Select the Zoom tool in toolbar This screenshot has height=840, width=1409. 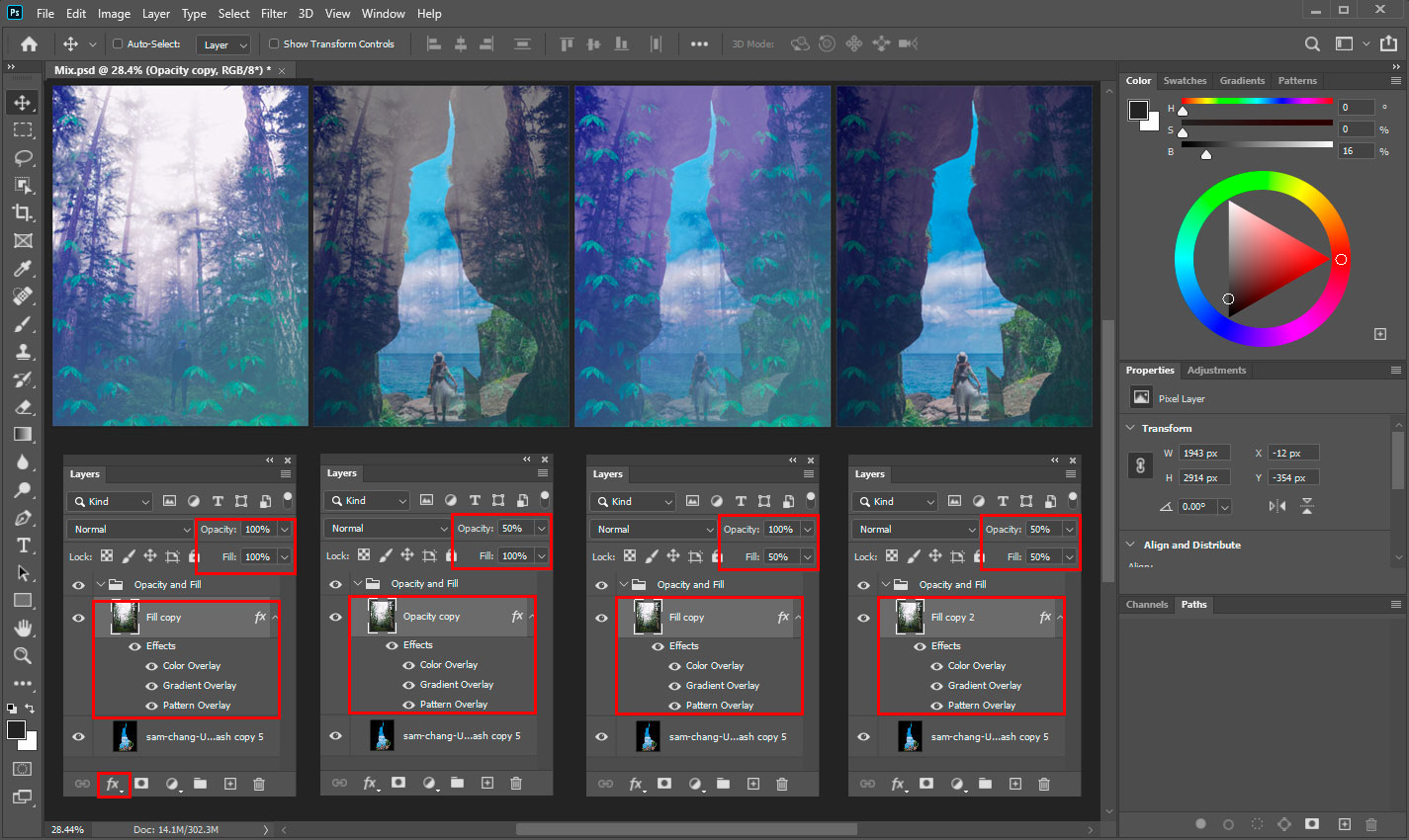coord(23,656)
